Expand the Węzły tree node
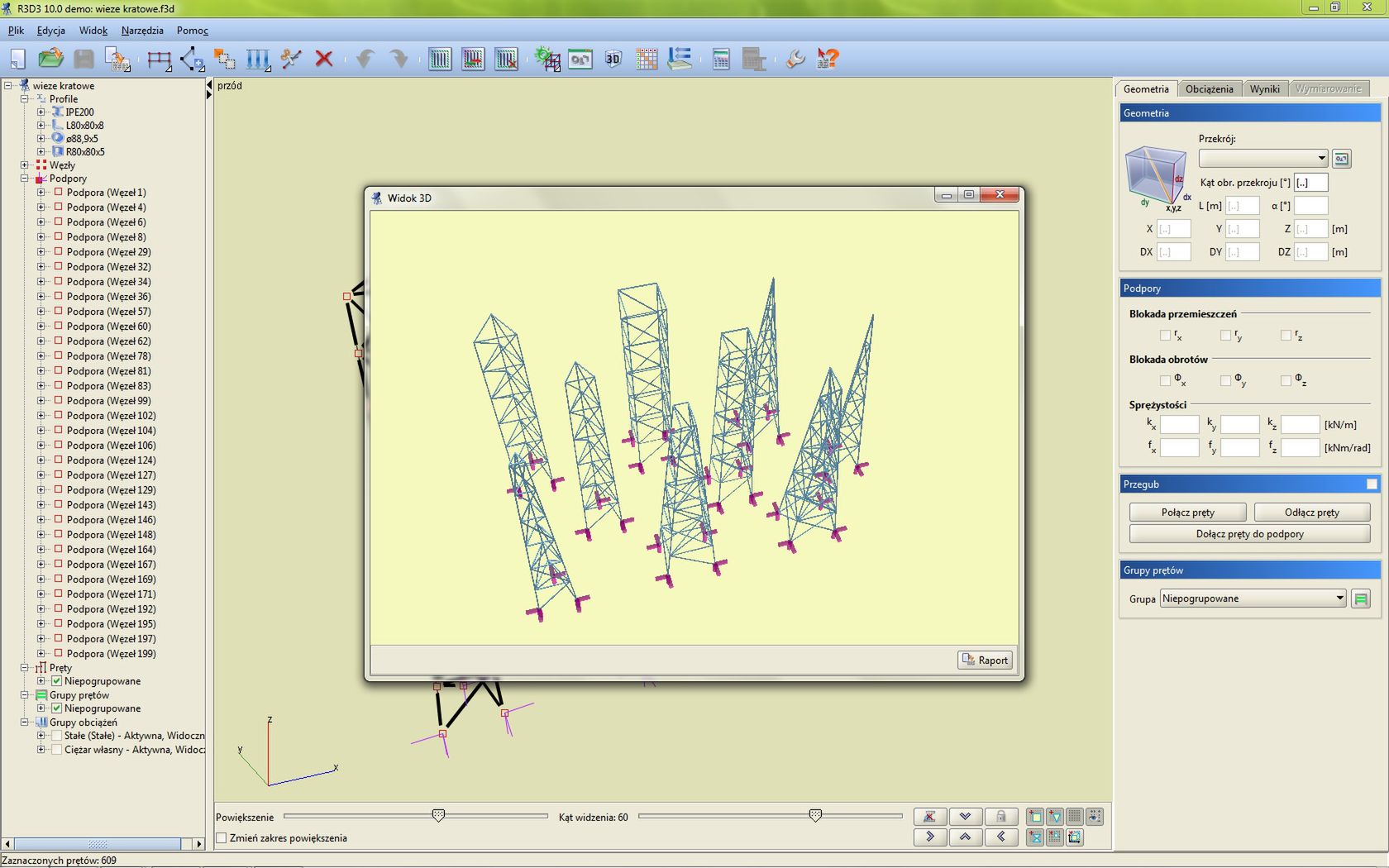 click(x=25, y=165)
